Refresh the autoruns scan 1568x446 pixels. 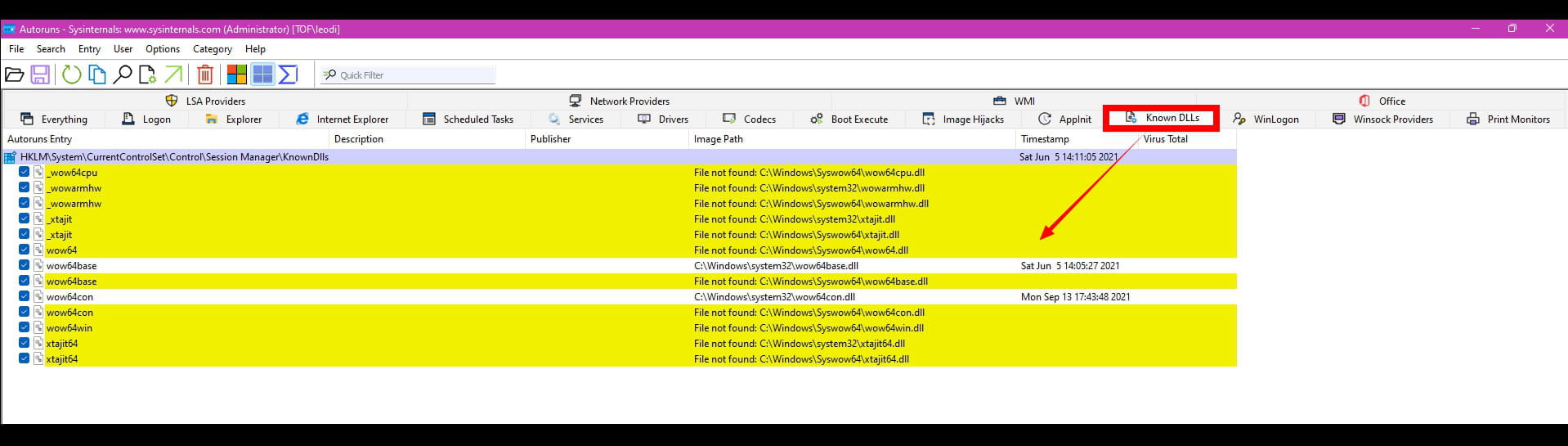[72, 74]
